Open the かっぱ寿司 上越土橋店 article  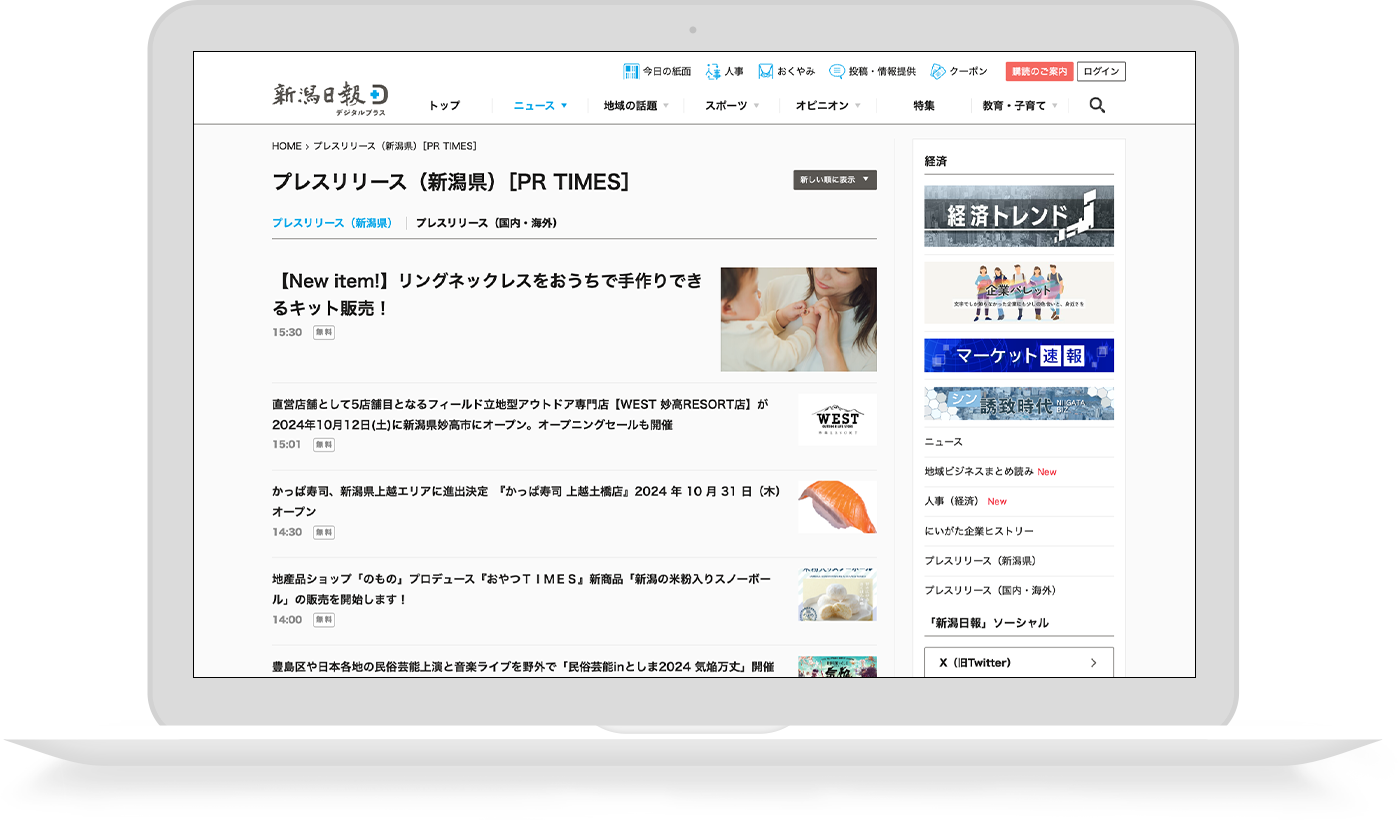(526, 501)
